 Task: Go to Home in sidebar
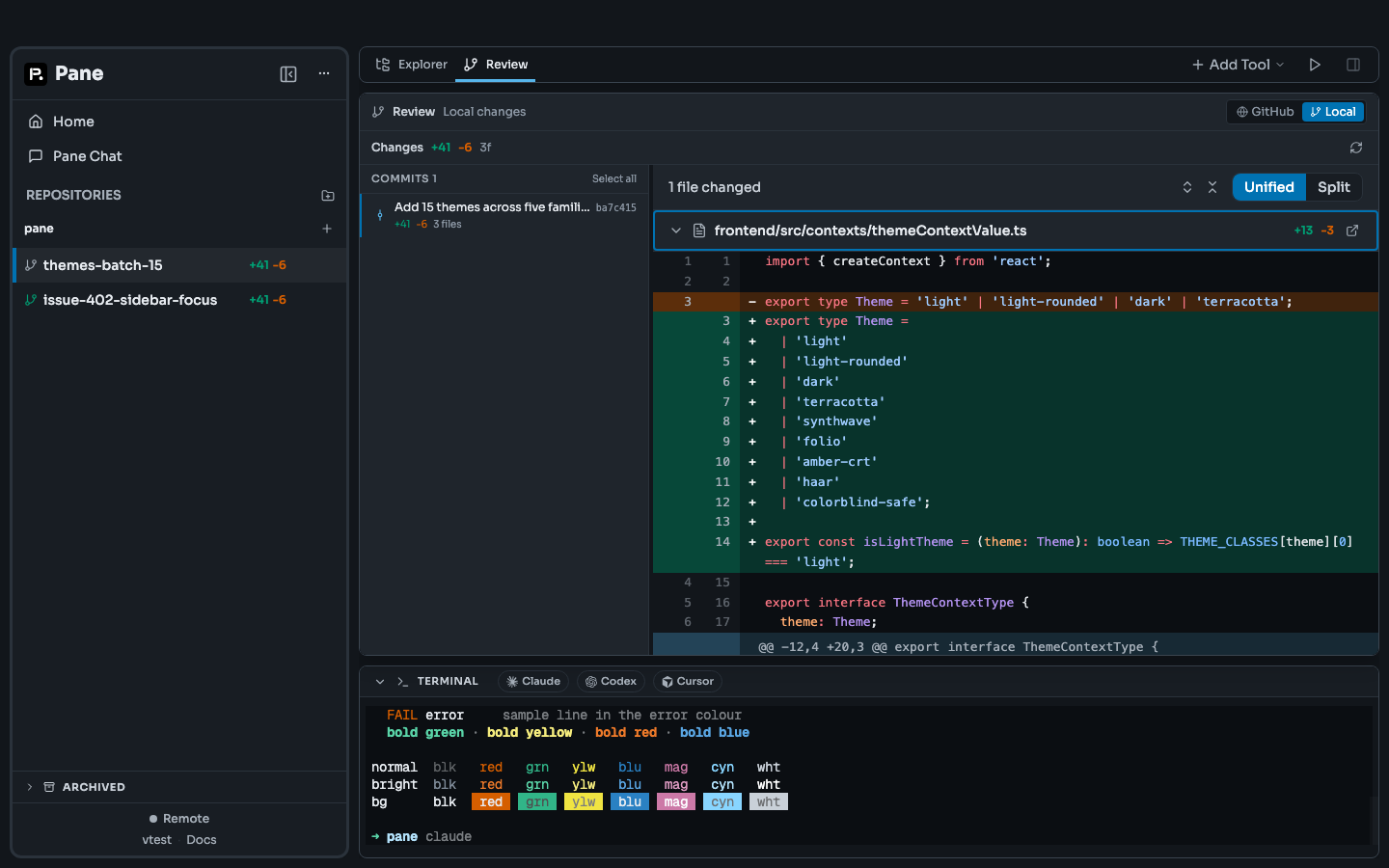[x=179, y=122]
